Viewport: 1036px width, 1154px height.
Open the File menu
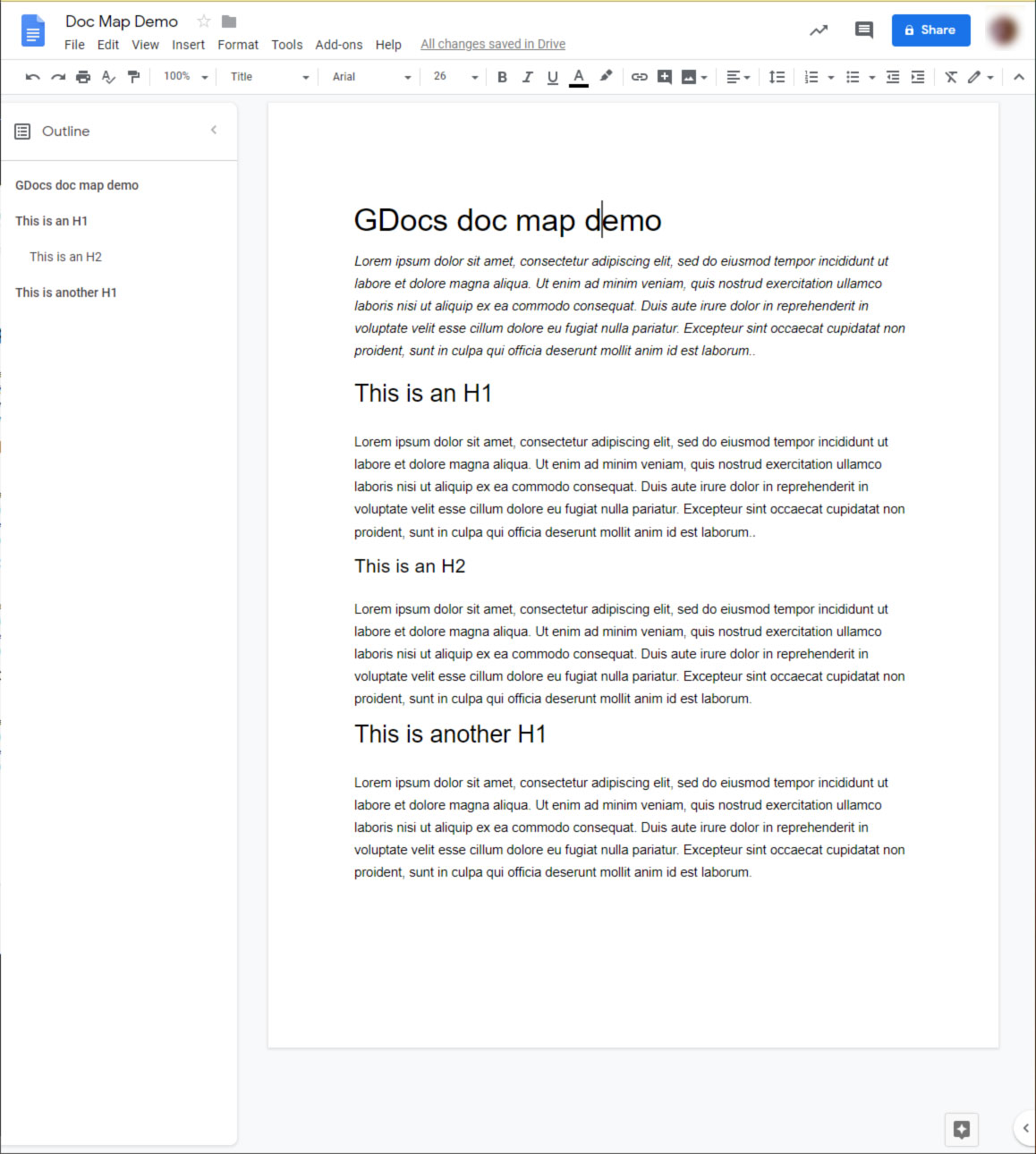(x=74, y=45)
